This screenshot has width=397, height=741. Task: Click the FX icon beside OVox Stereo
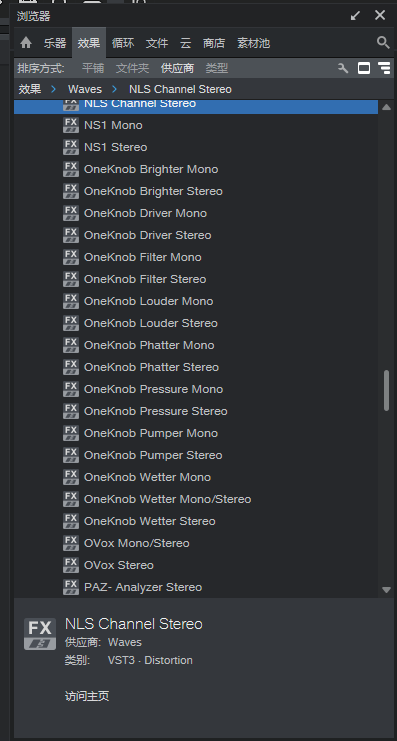(x=71, y=565)
